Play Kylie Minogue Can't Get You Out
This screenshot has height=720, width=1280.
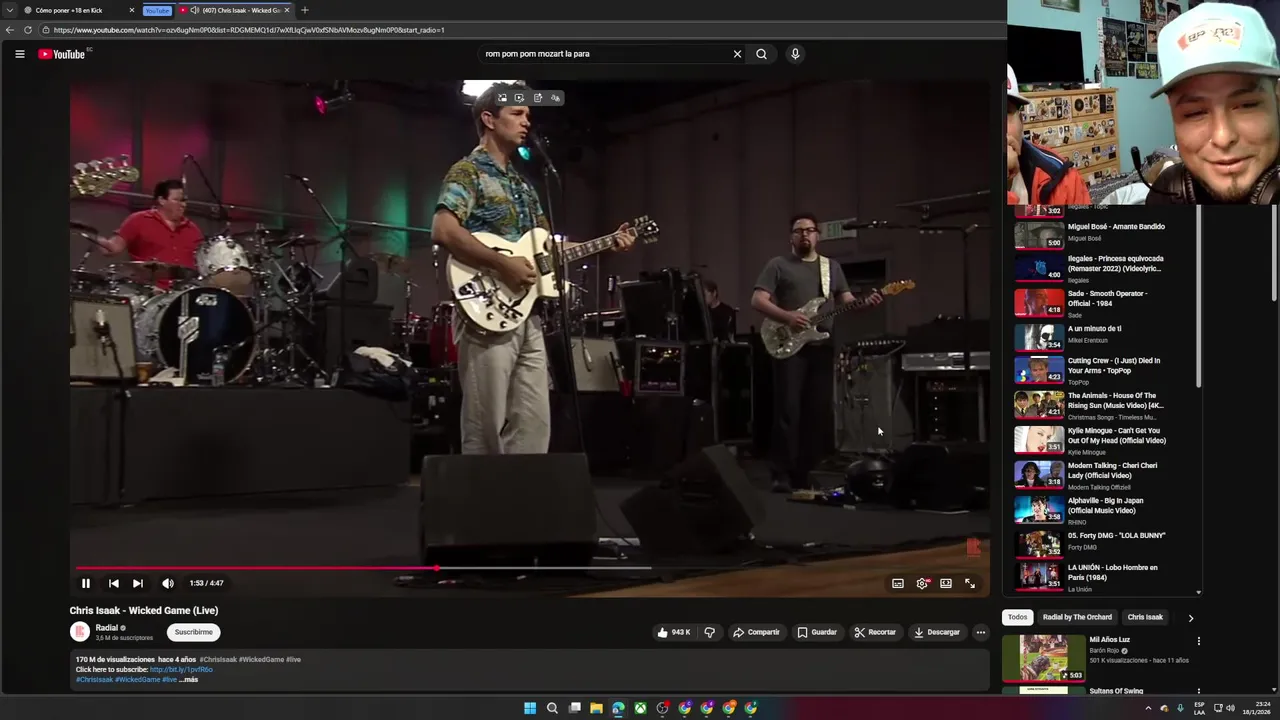[x=1104, y=440]
